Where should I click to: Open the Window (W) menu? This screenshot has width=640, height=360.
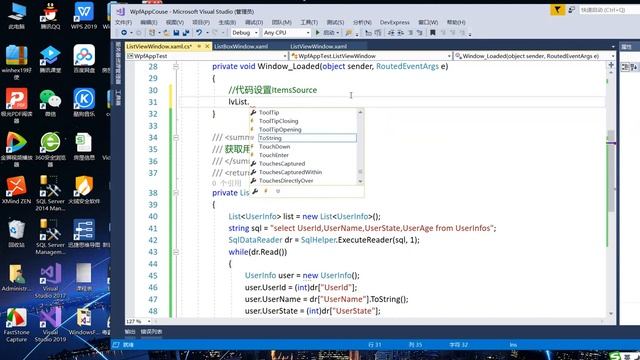(428, 22)
